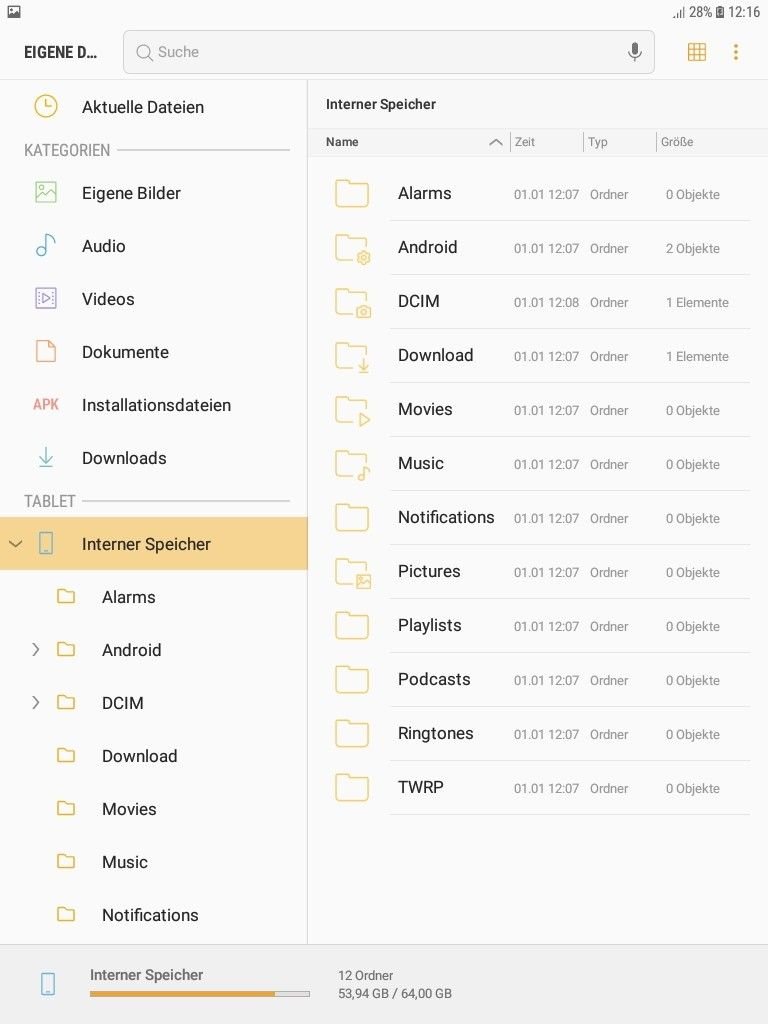
Task: Open the Downloads category arrow icon
Action: click(x=46, y=458)
